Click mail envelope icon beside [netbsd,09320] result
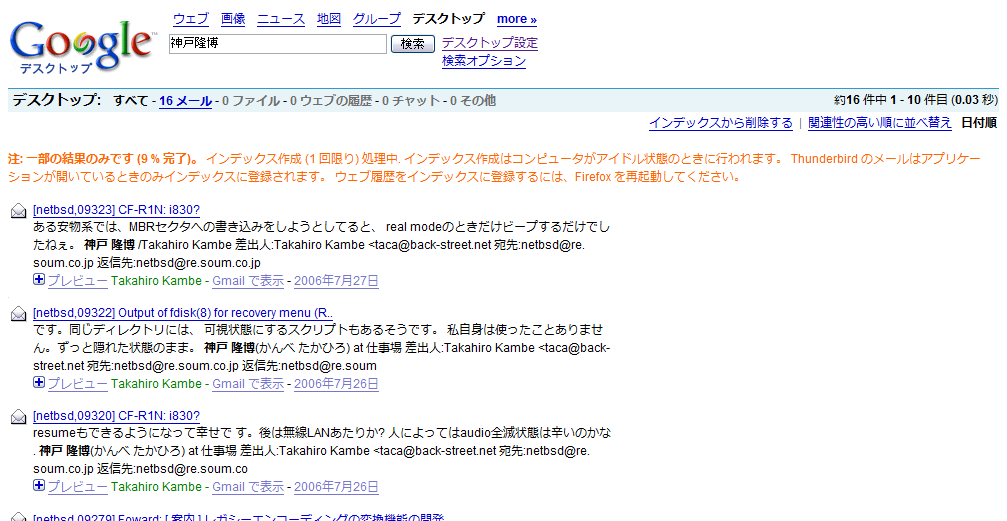 [x=19, y=416]
